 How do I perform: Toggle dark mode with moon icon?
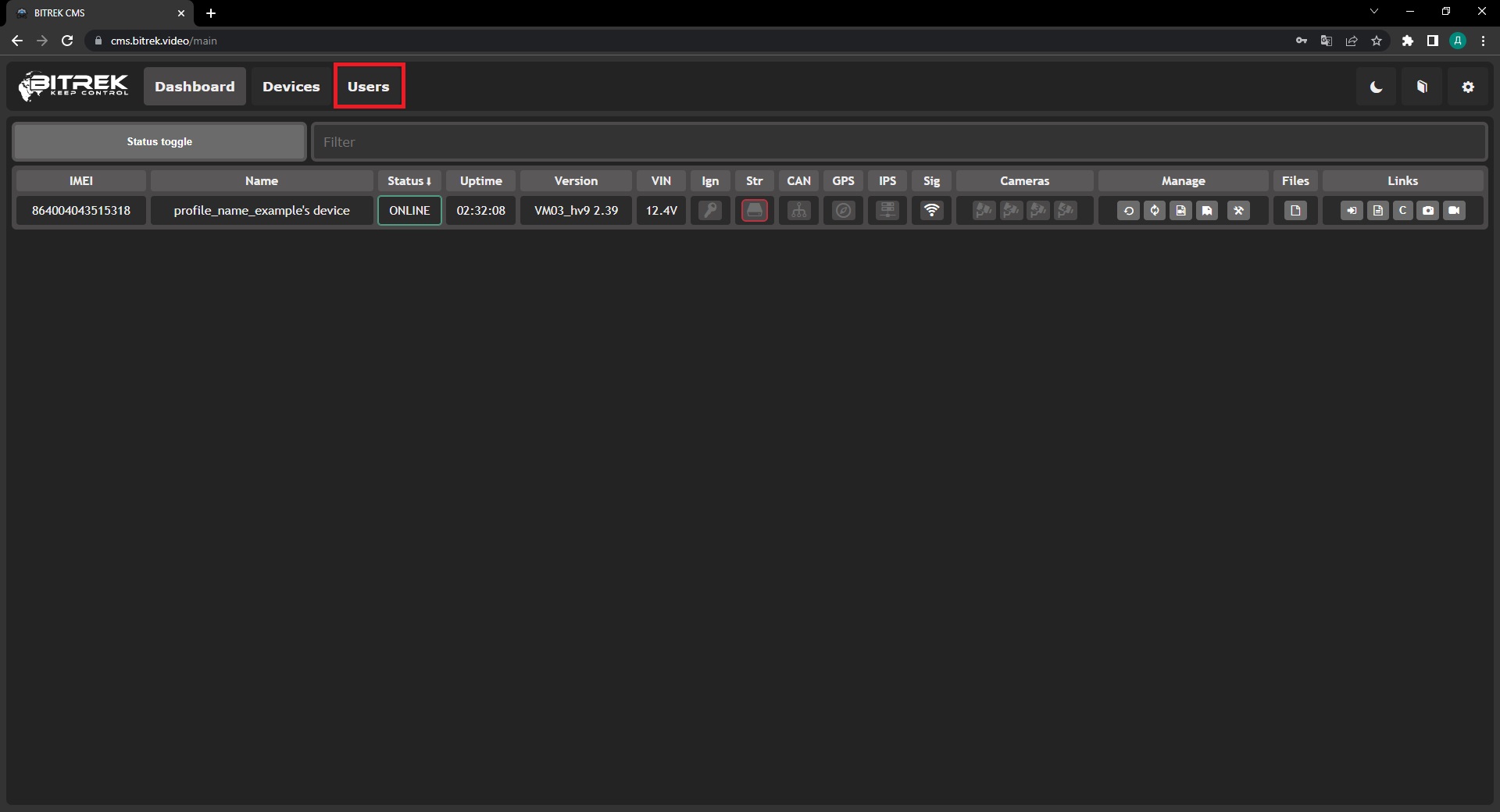[x=1376, y=87]
